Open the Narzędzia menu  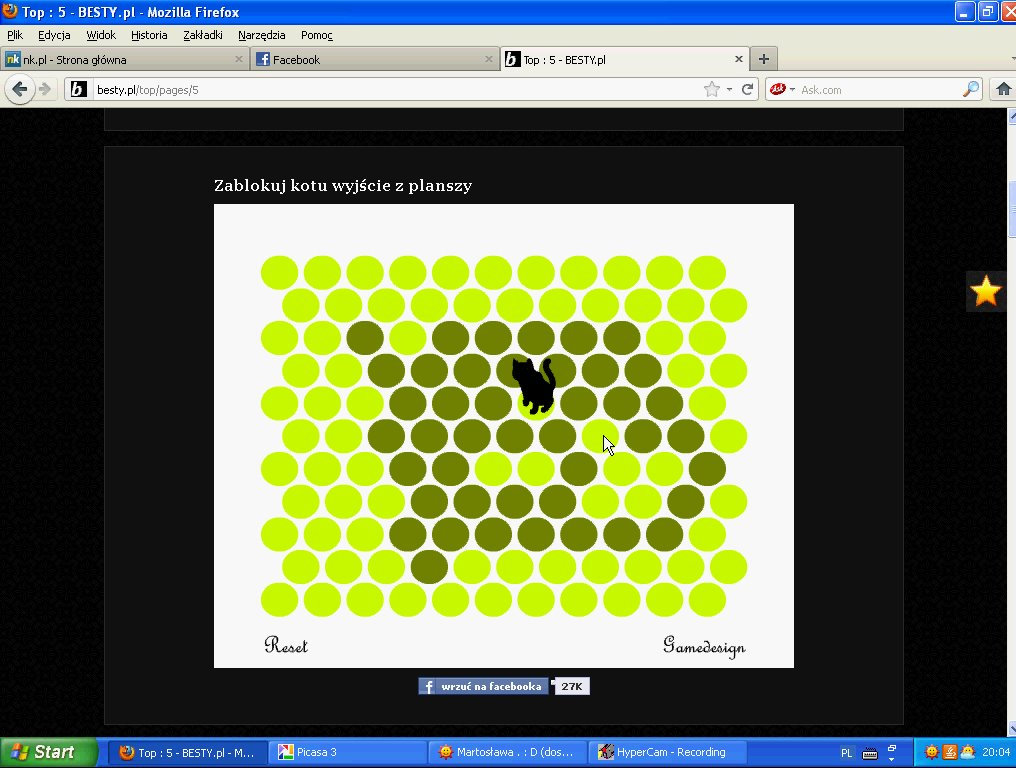[x=262, y=35]
